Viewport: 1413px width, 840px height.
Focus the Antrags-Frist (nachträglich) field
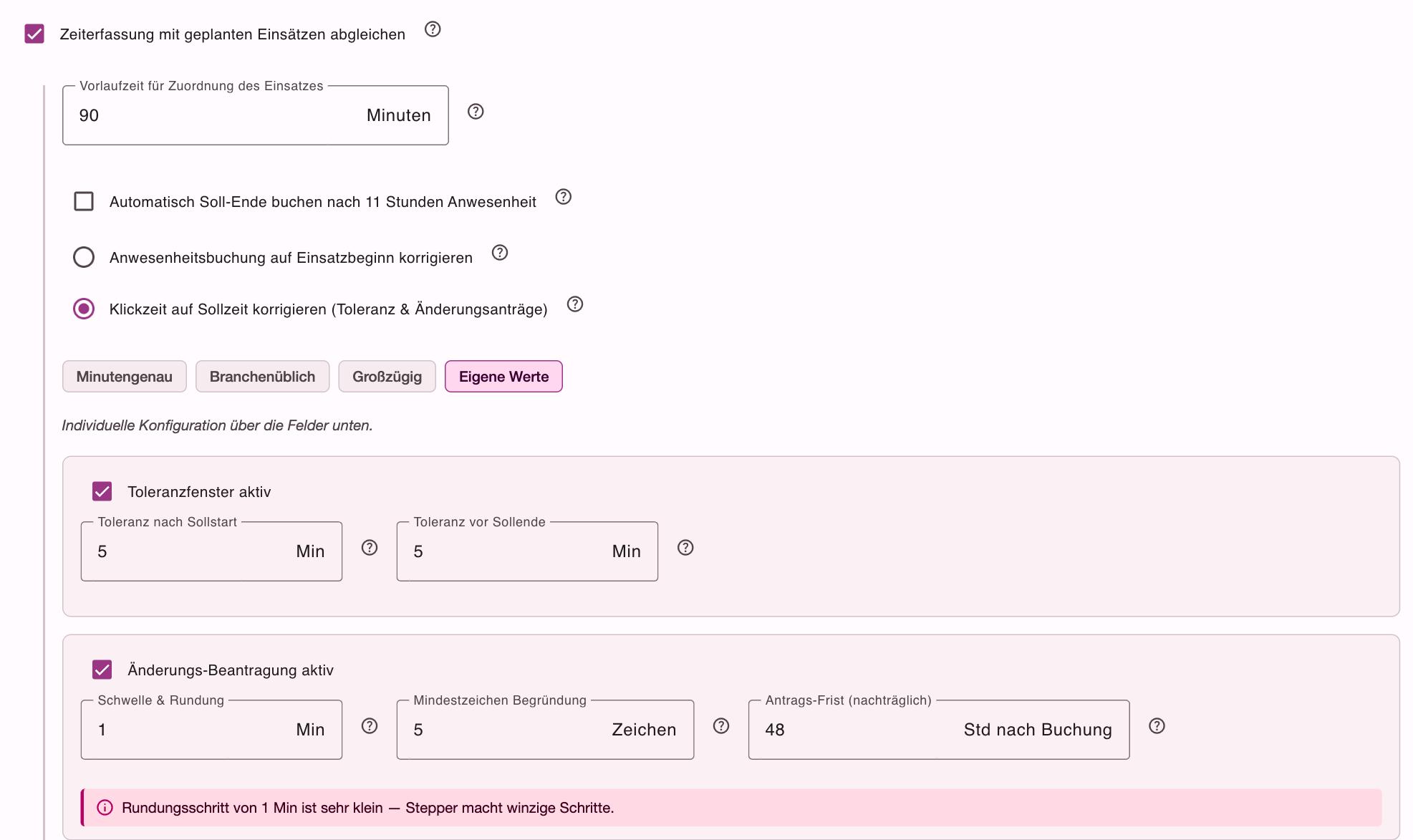pos(939,730)
